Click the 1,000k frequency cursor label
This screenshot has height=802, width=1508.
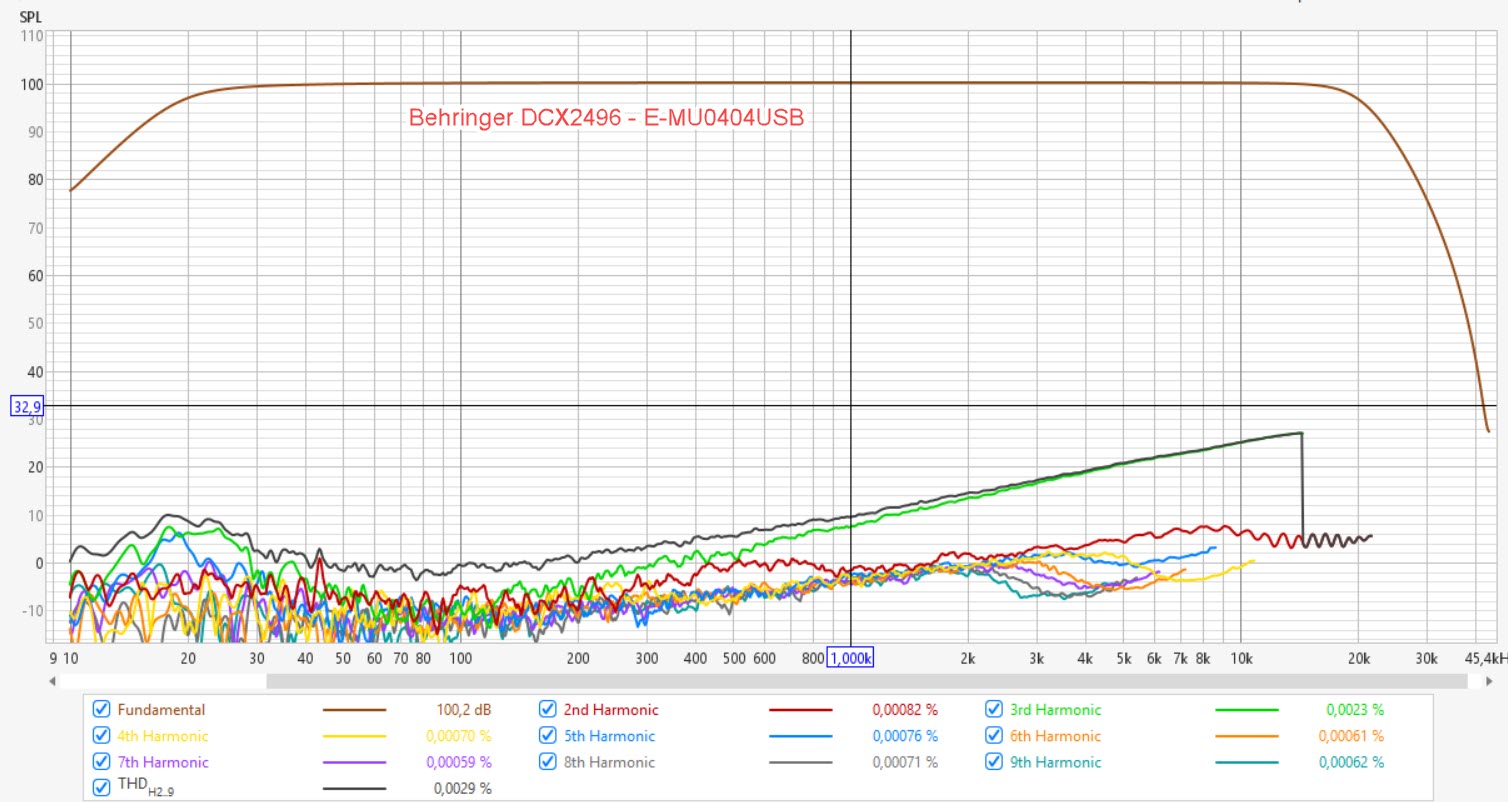click(850, 657)
